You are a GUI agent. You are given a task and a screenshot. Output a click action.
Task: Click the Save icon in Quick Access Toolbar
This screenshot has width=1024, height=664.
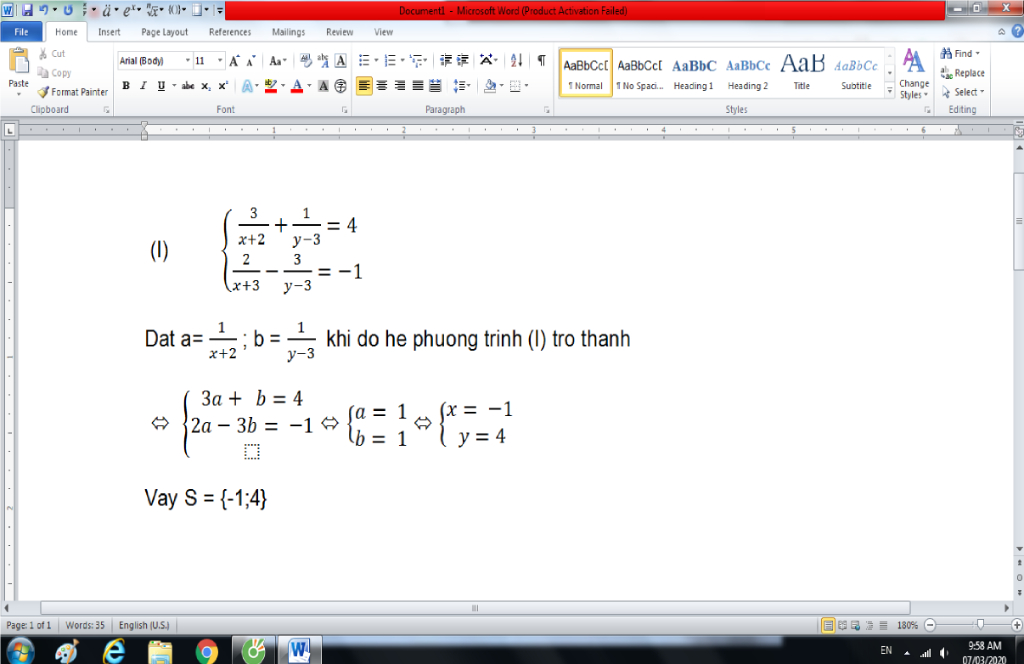click(x=27, y=10)
